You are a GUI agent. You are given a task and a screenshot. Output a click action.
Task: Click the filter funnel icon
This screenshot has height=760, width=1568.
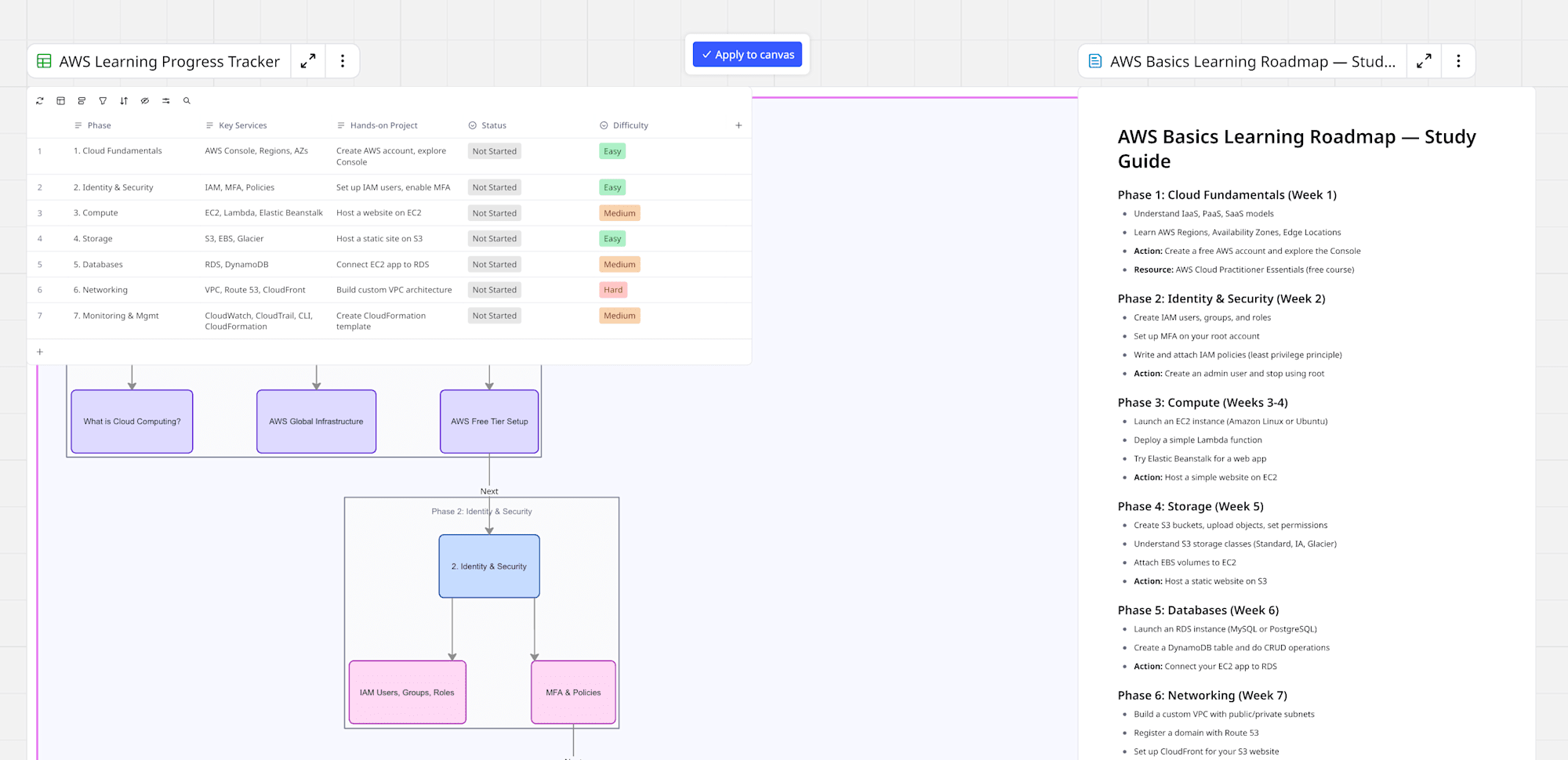coord(103,101)
